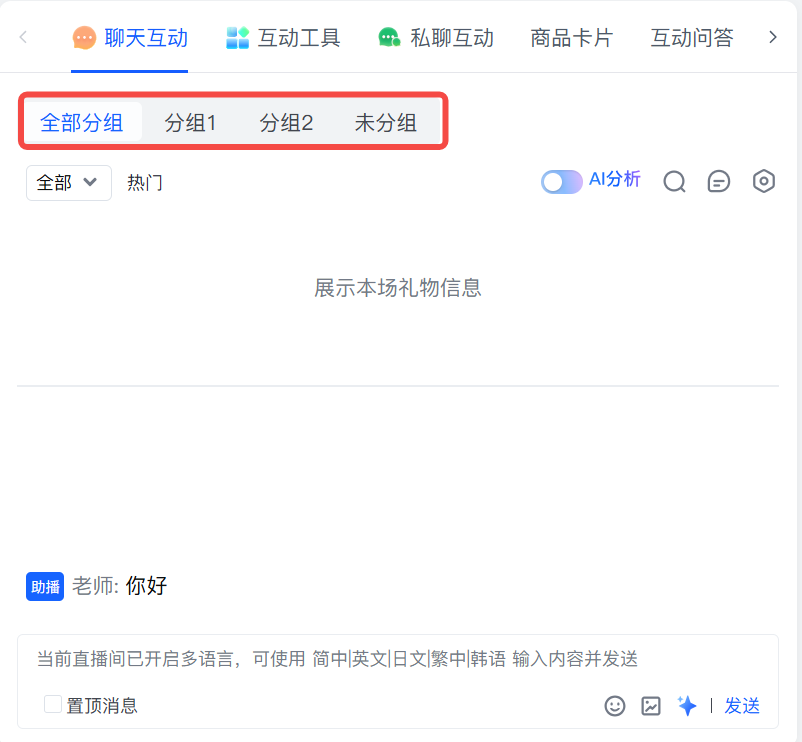Open the chat message bubble icon
Viewport: 802px width, 742px height.
[x=719, y=182]
